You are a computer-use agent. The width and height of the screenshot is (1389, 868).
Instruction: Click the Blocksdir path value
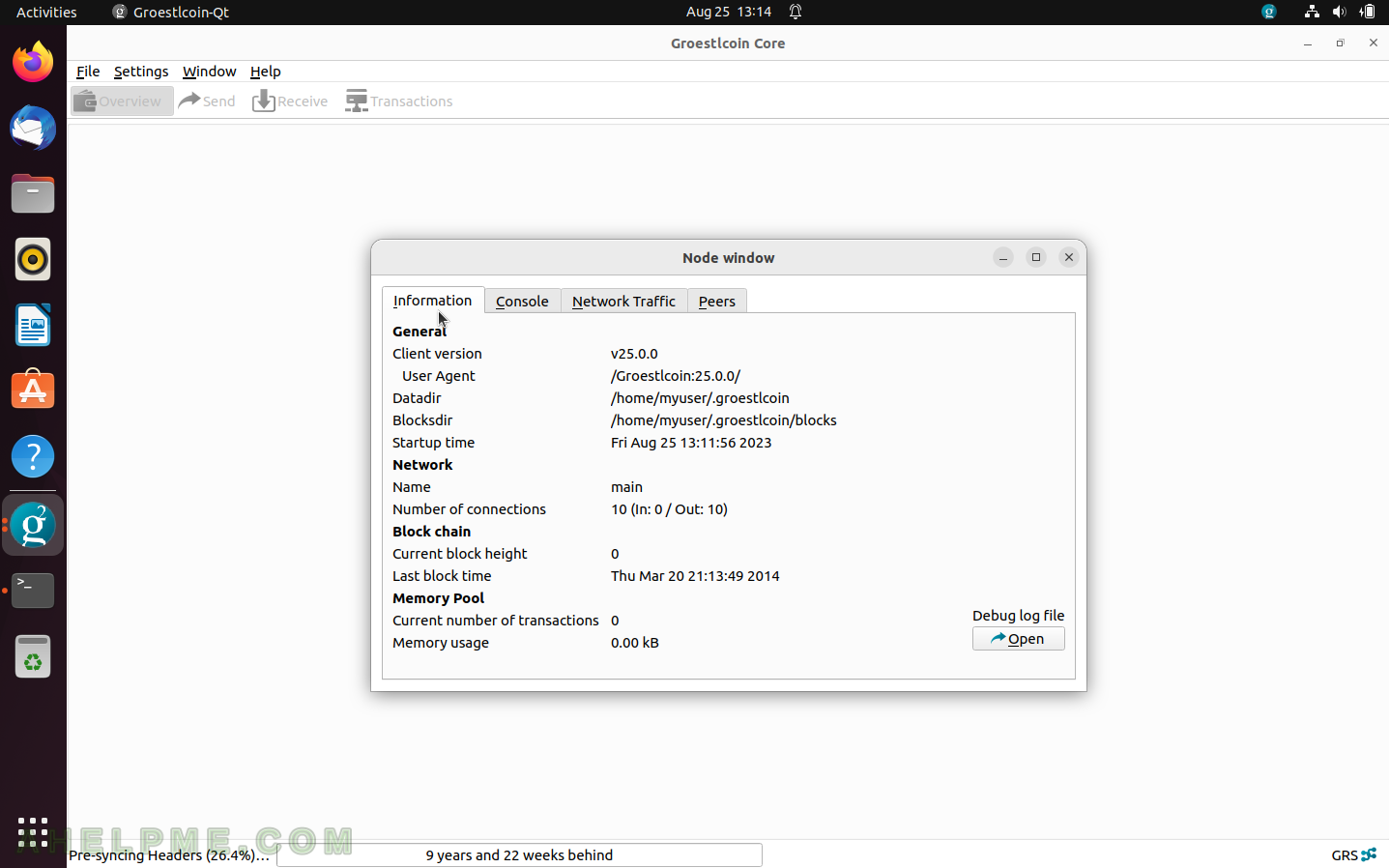point(724,420)
